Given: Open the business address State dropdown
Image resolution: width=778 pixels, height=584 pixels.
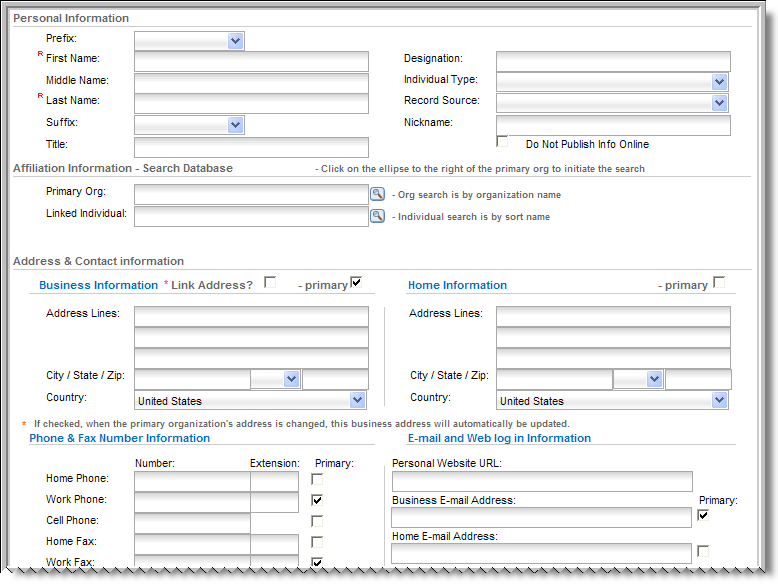Looking at the screenshot, I should coord(275,379).
